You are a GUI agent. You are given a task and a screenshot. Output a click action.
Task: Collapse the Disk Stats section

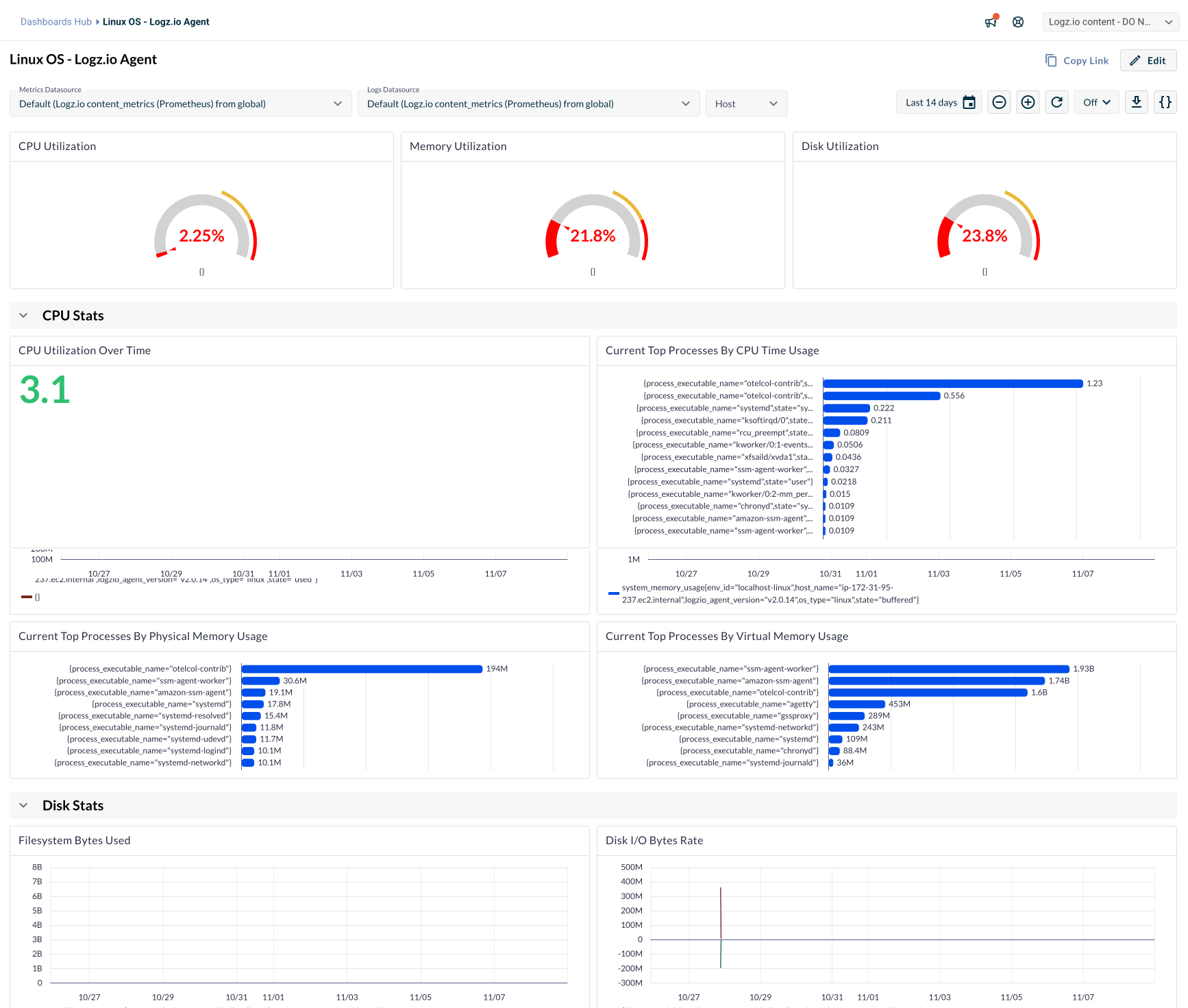pos(24,805)
